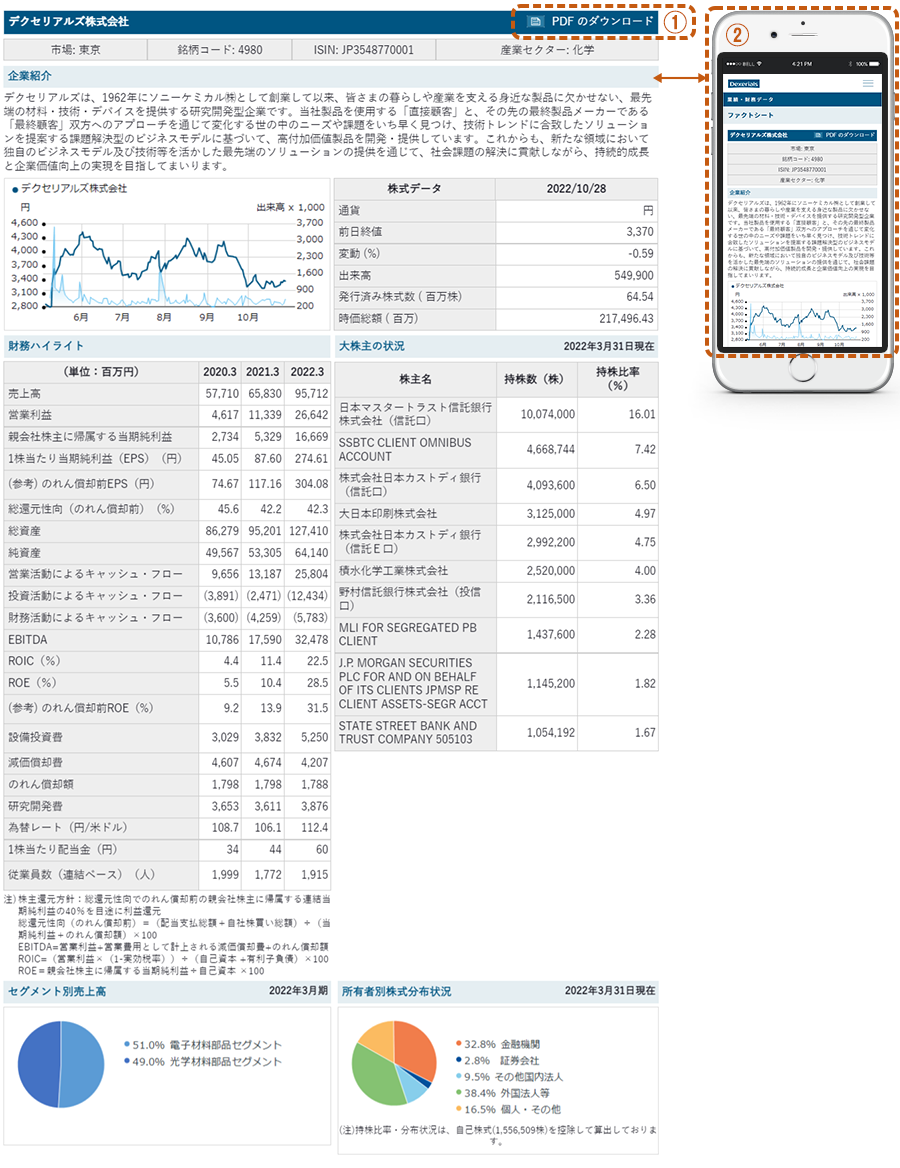Download the factsheet PDF from the header
This screenshot has width=900, height=1168.
click(x=592, y=22)
